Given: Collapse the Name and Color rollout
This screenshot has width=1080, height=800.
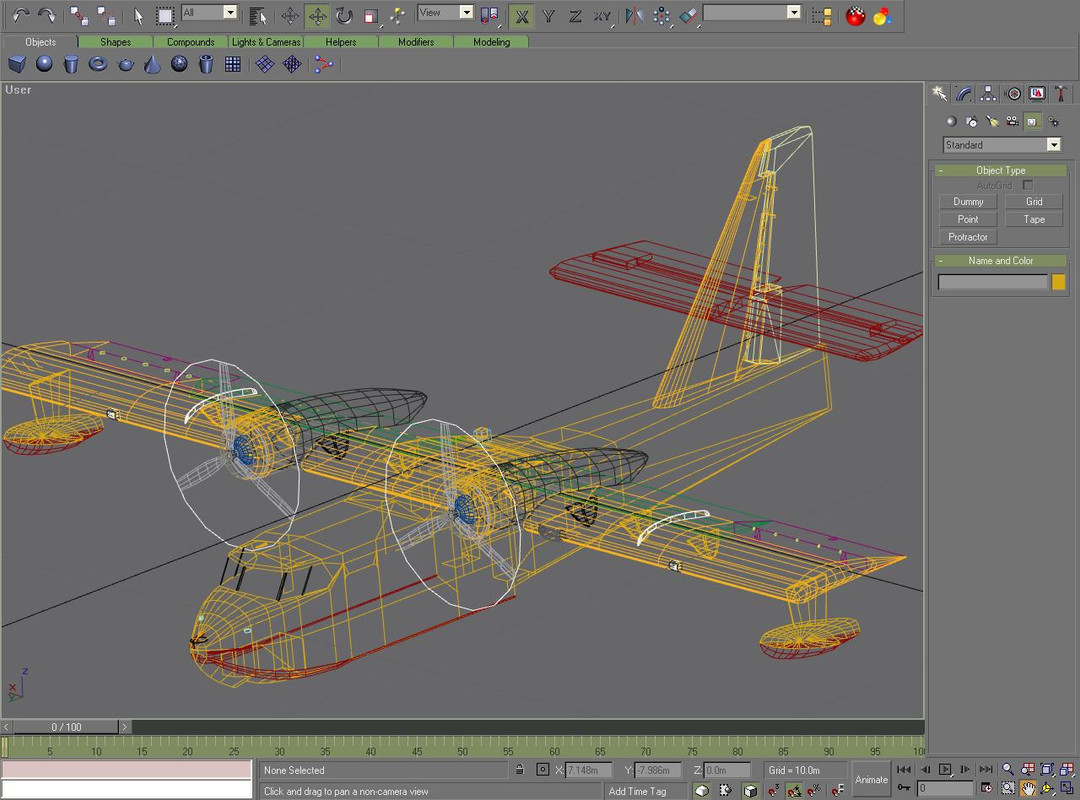Looking at the screenshot, I should coord(1000,260).
